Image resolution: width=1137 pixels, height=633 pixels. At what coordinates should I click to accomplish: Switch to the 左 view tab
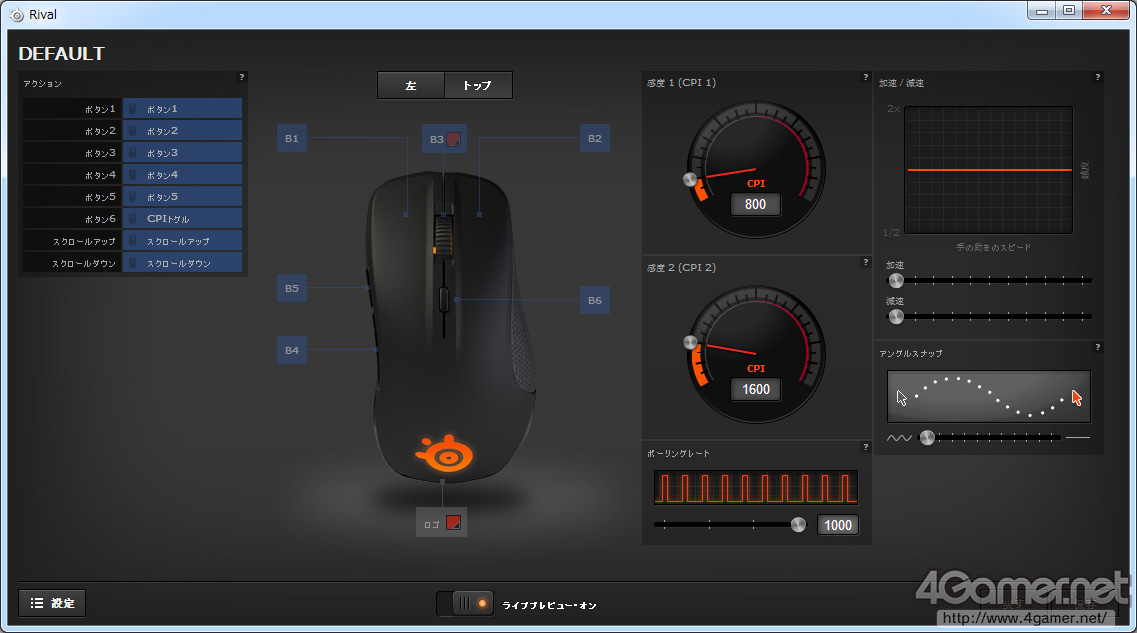411,86
